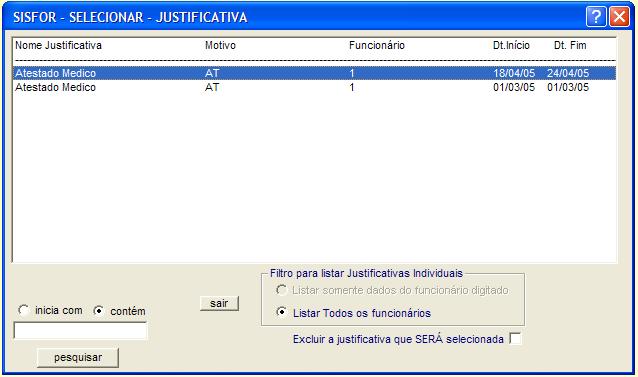
Task: Select Atestado Medico row dated 01/03/05
Action: 315,87
